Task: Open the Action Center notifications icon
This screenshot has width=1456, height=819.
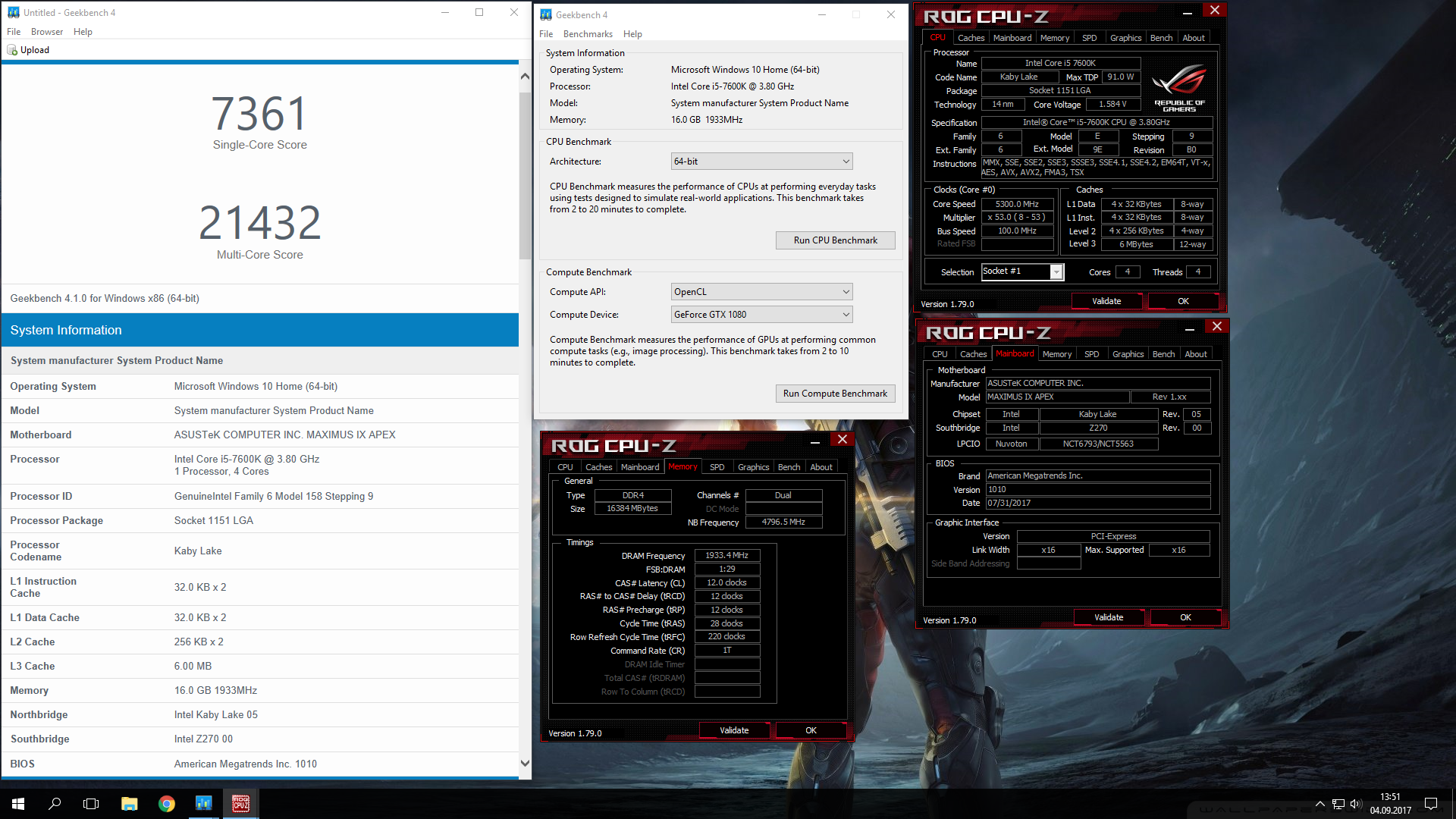Action: click(x=1431, y=804)
